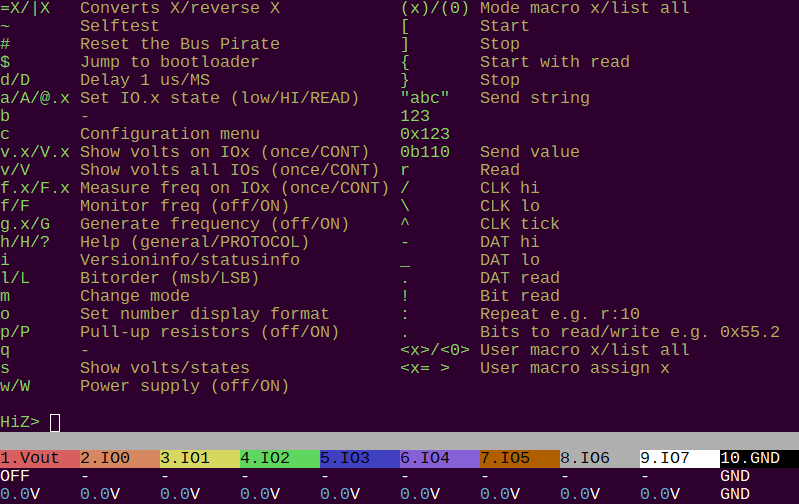Screen dimensions: 799x504
Task: Click the 'Change mode' help entry
Action: pyautogui.click(x=134, y=296)
